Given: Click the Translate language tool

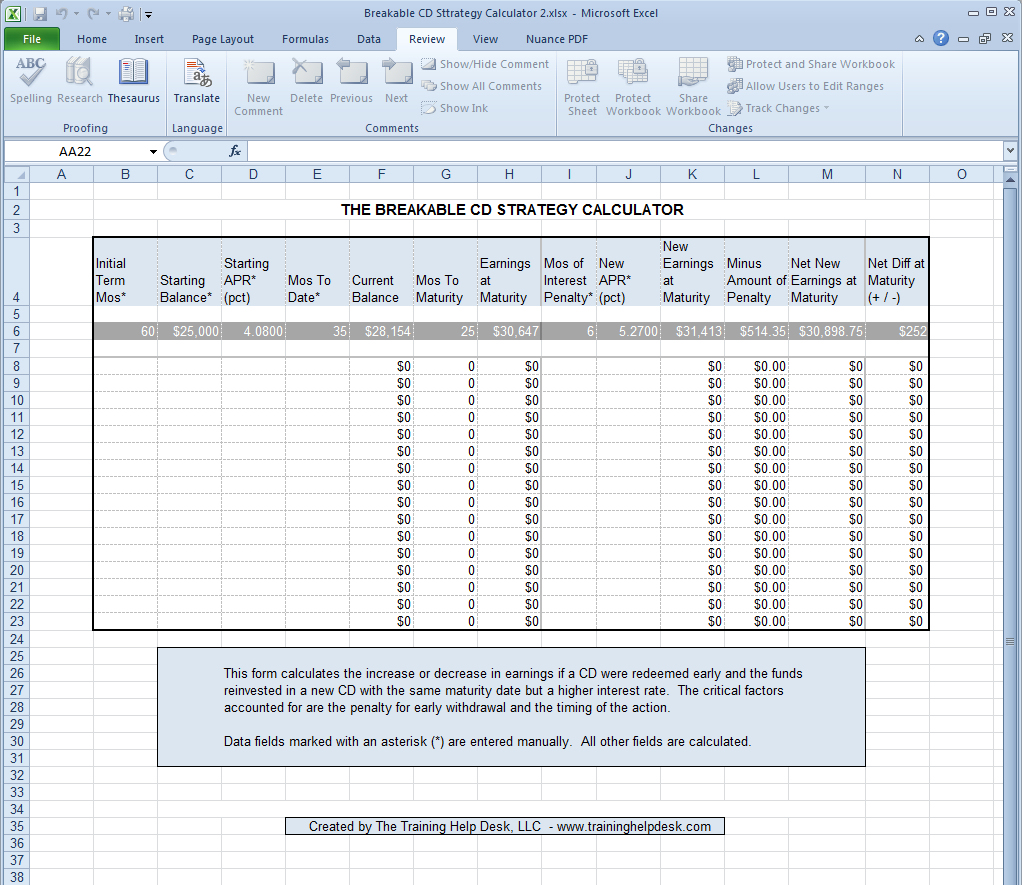Looking at the screenshot, I should pyautogui.click(x=196, y=80).
